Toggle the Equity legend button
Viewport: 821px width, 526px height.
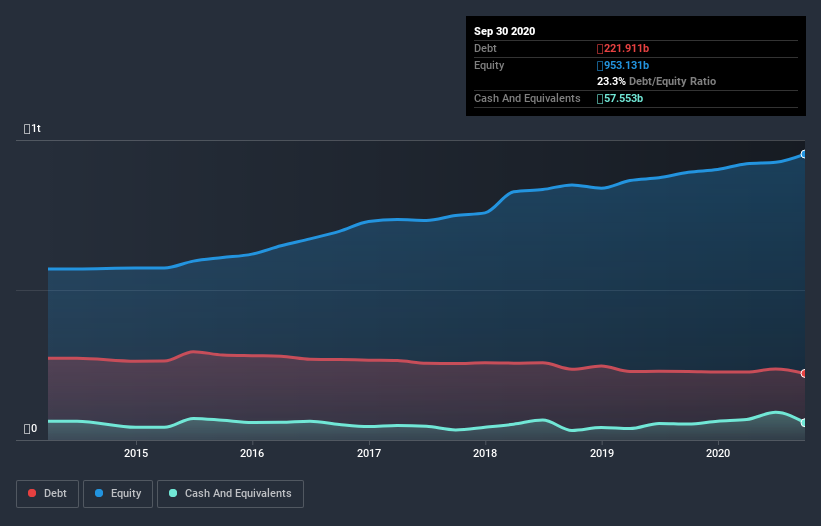118,494
